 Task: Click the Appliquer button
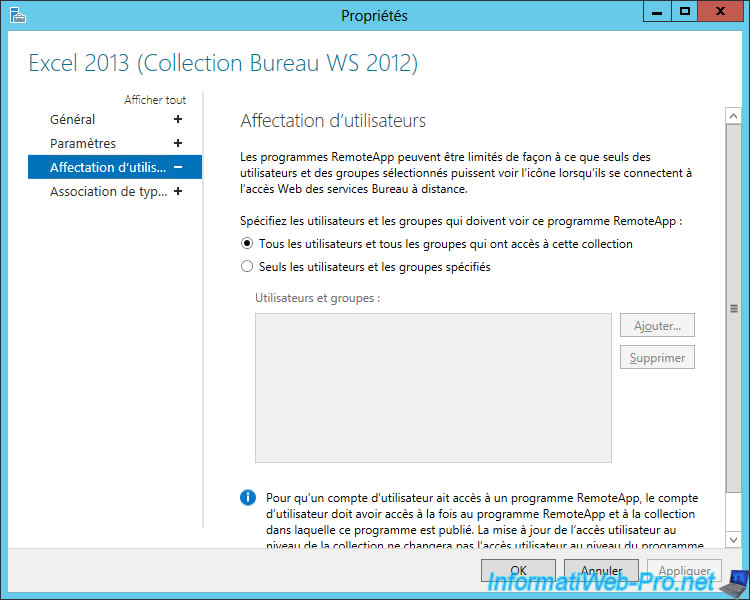click(684, 570)
